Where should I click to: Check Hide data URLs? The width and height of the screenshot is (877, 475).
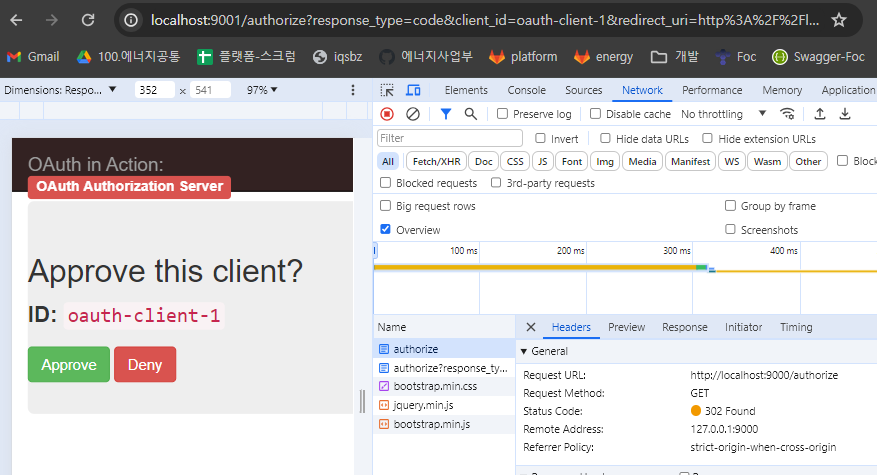[x=605, y=138]
